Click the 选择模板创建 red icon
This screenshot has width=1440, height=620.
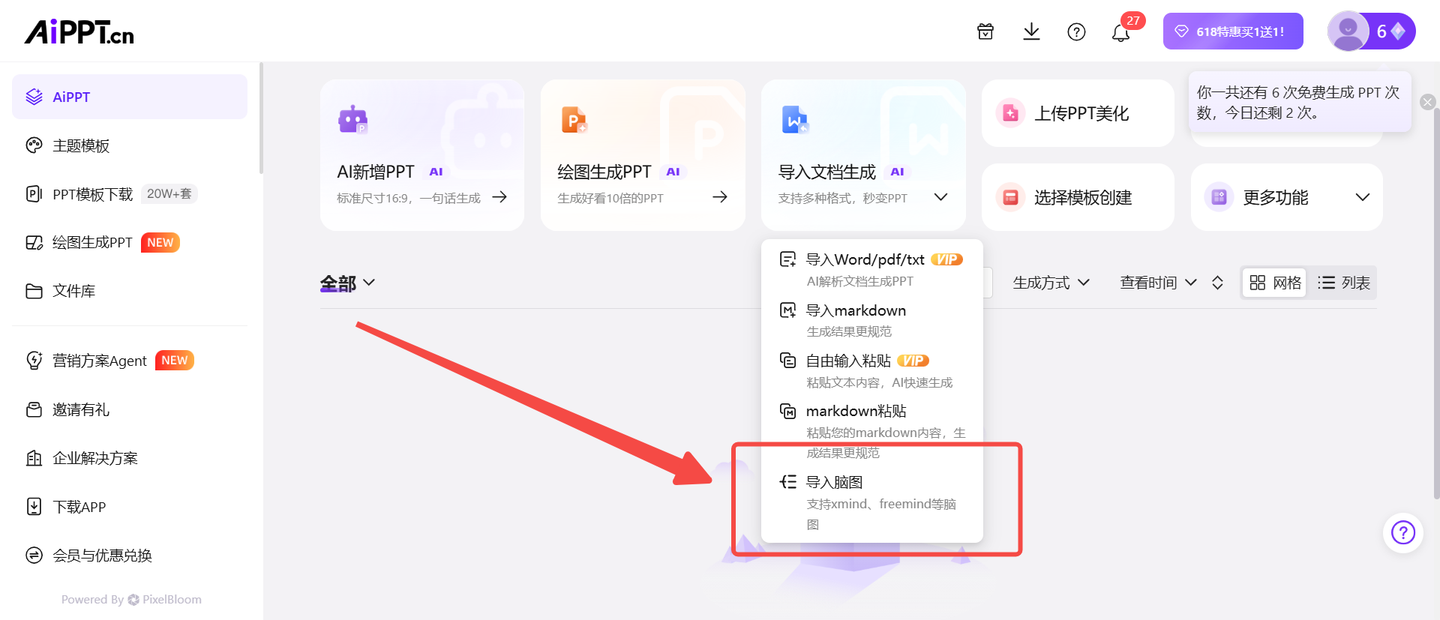coord(1011,197)
